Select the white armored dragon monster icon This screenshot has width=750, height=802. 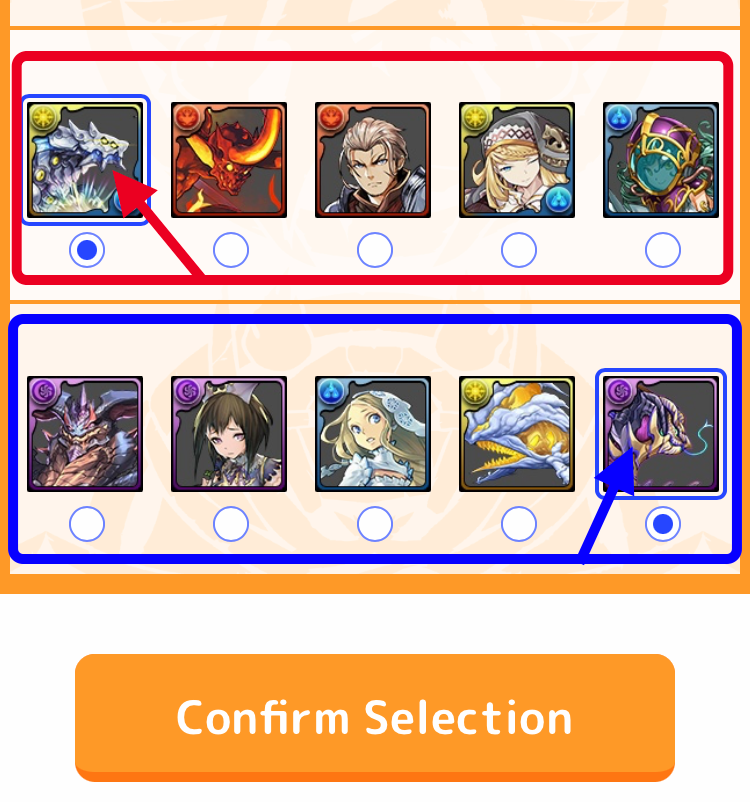point(85,160)
